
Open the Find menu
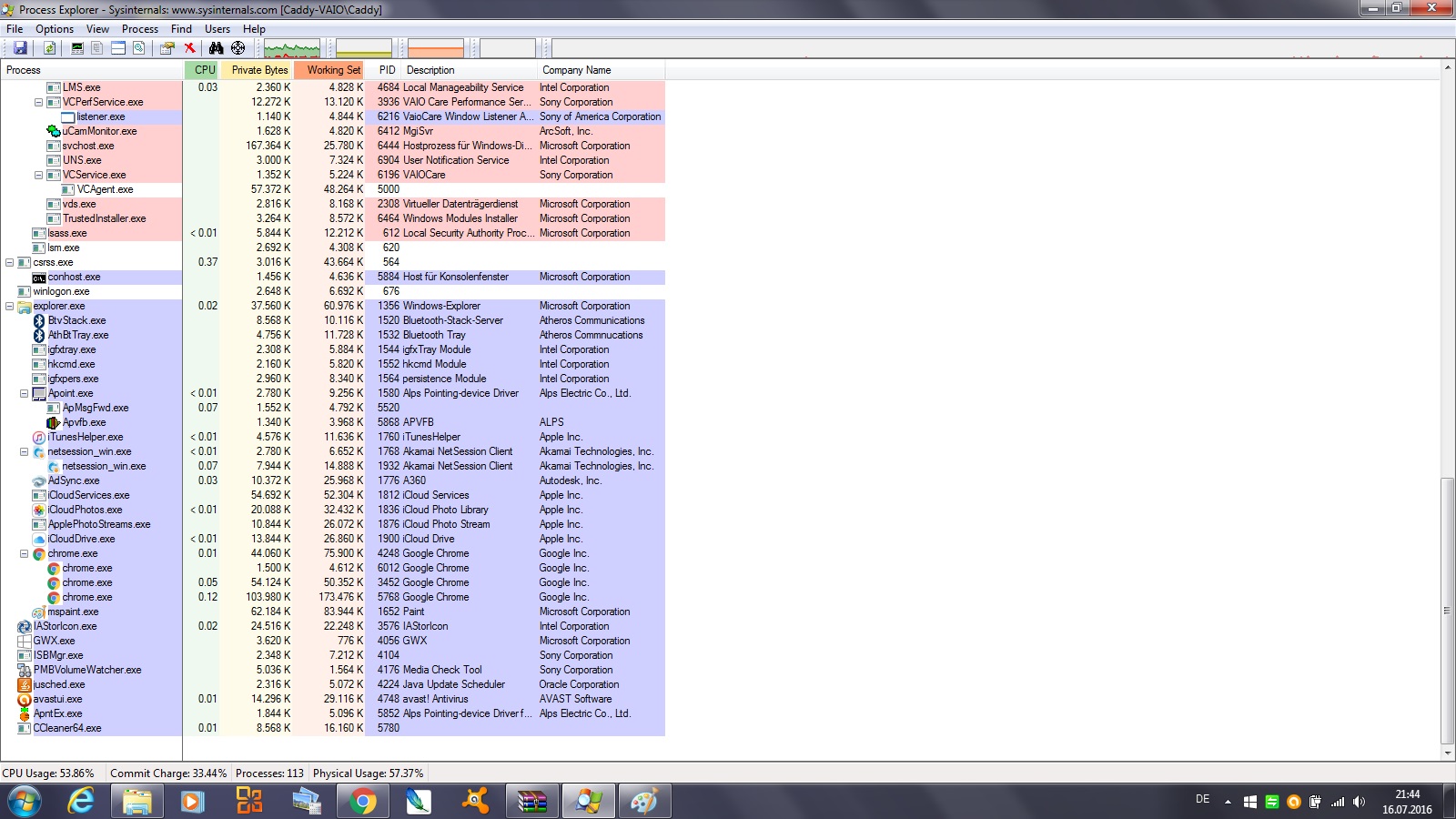tap(181, 29)
